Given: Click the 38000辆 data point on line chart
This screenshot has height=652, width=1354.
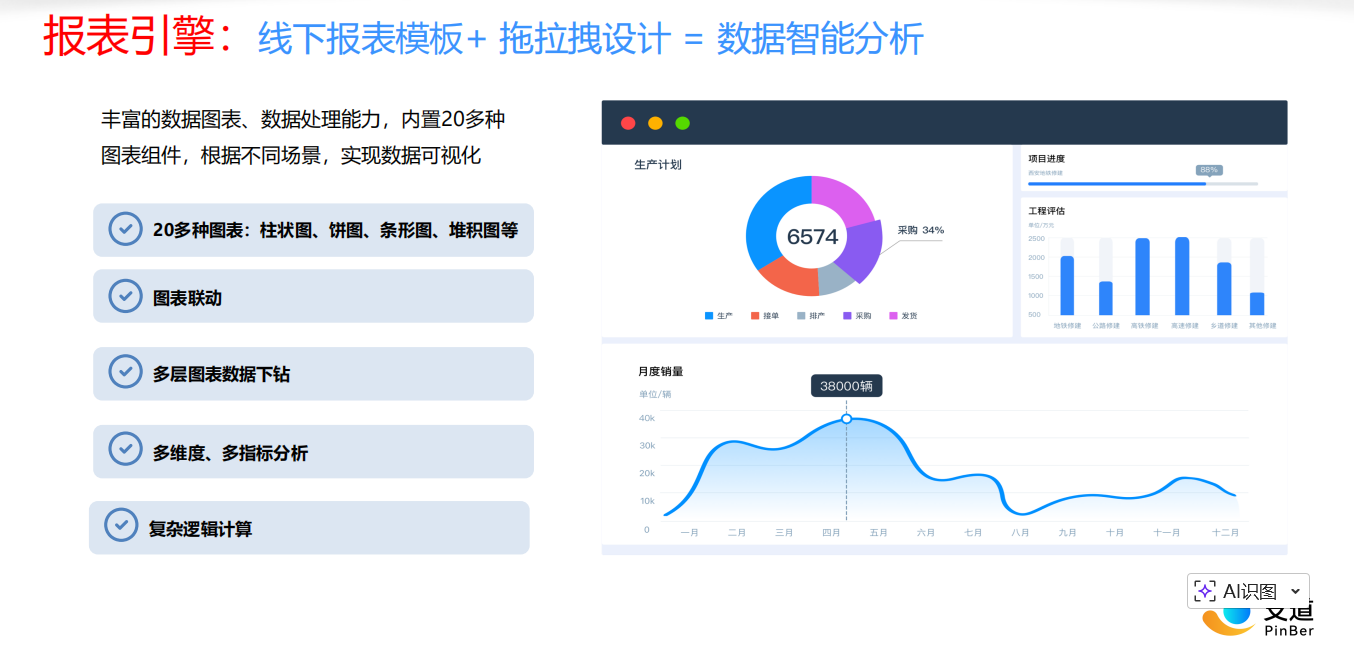Looking at the screenshot, I should tap(846, 419).
